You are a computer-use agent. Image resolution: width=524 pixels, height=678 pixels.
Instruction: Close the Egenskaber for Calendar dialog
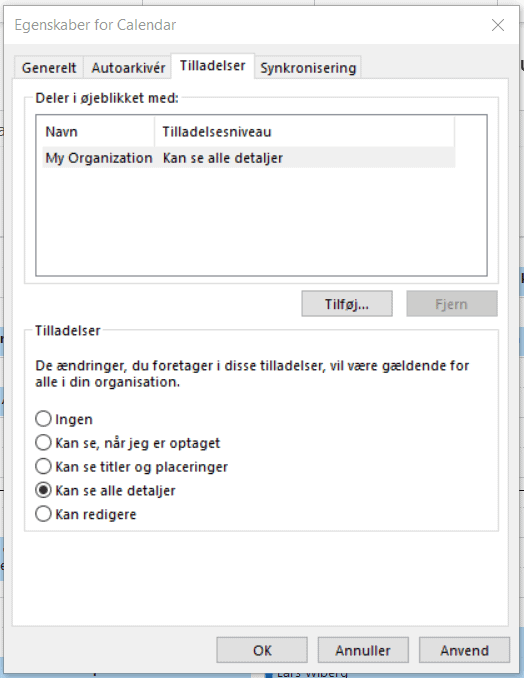tap(498, 25)
